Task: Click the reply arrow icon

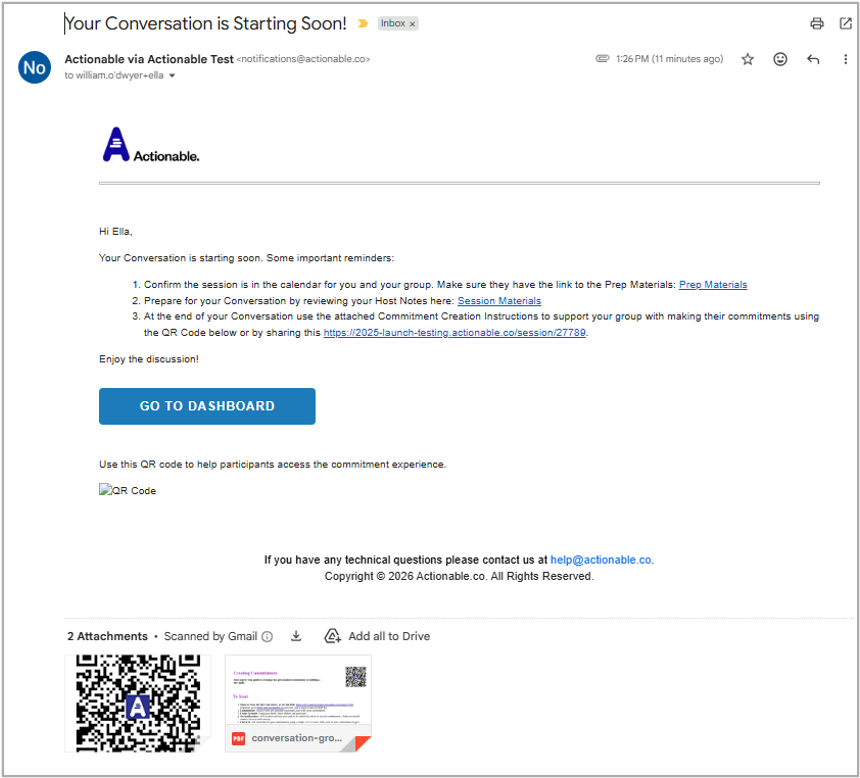Action: click(813, 60)
